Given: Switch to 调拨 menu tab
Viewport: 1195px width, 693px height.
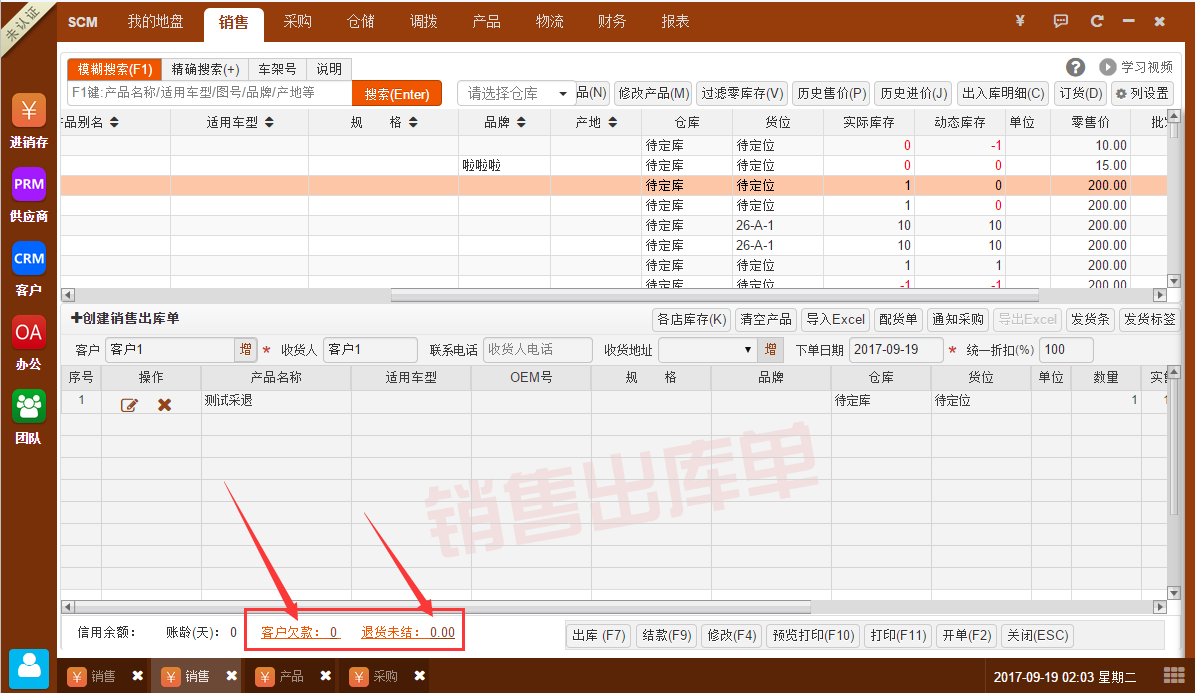Looking at the screenshot, I should point(424,21).
